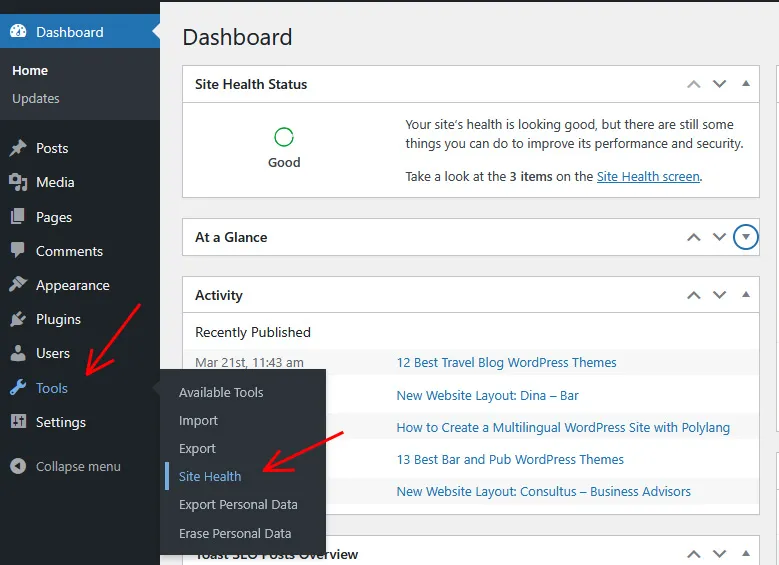Click Collapse menu label

click(x=78, y=467)
